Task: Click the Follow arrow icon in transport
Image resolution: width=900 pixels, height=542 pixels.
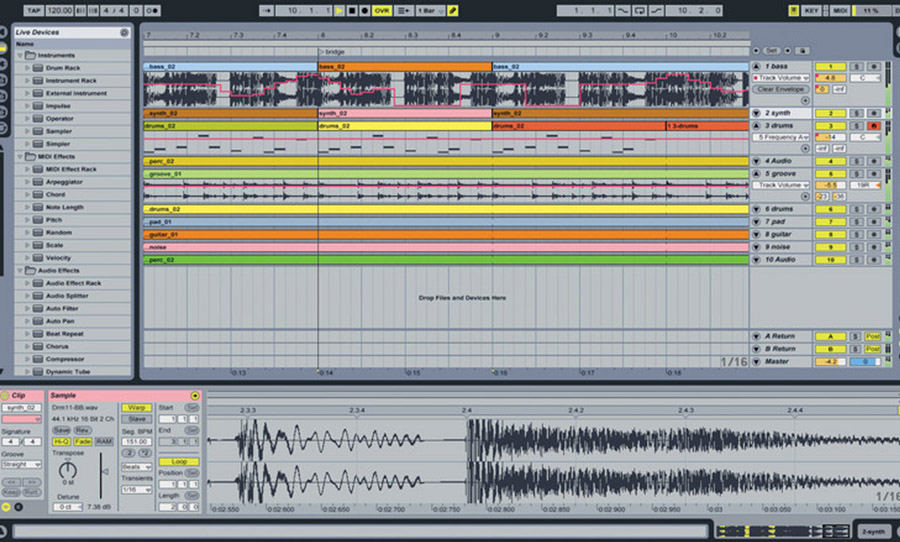Action: [266, 10]
